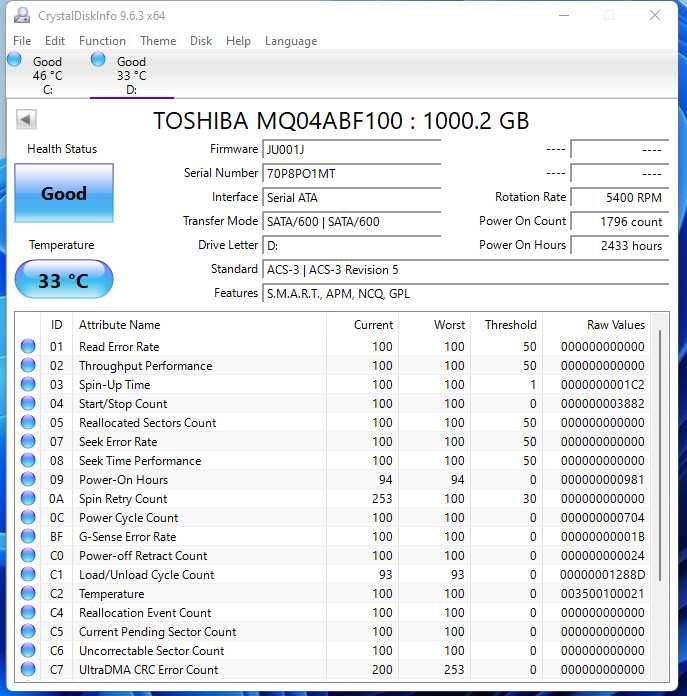The width and height of the screenshot is (687, 696).
Task: Click the Power On Hours value 2433 hours
Action: [620, 245]
